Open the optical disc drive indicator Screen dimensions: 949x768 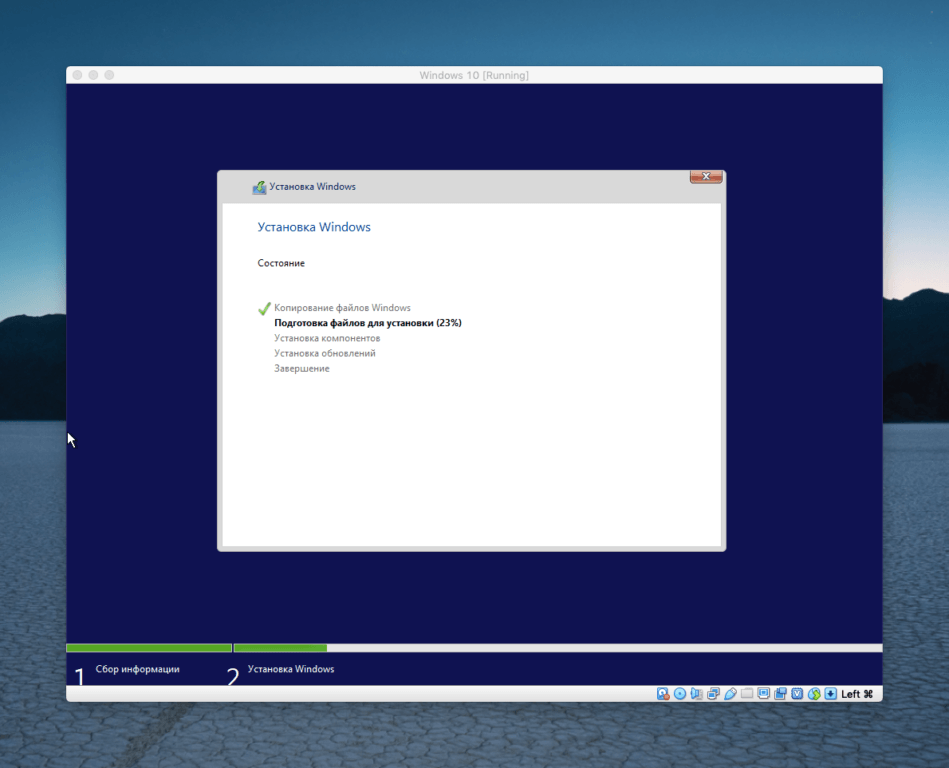tap(680, 694)
